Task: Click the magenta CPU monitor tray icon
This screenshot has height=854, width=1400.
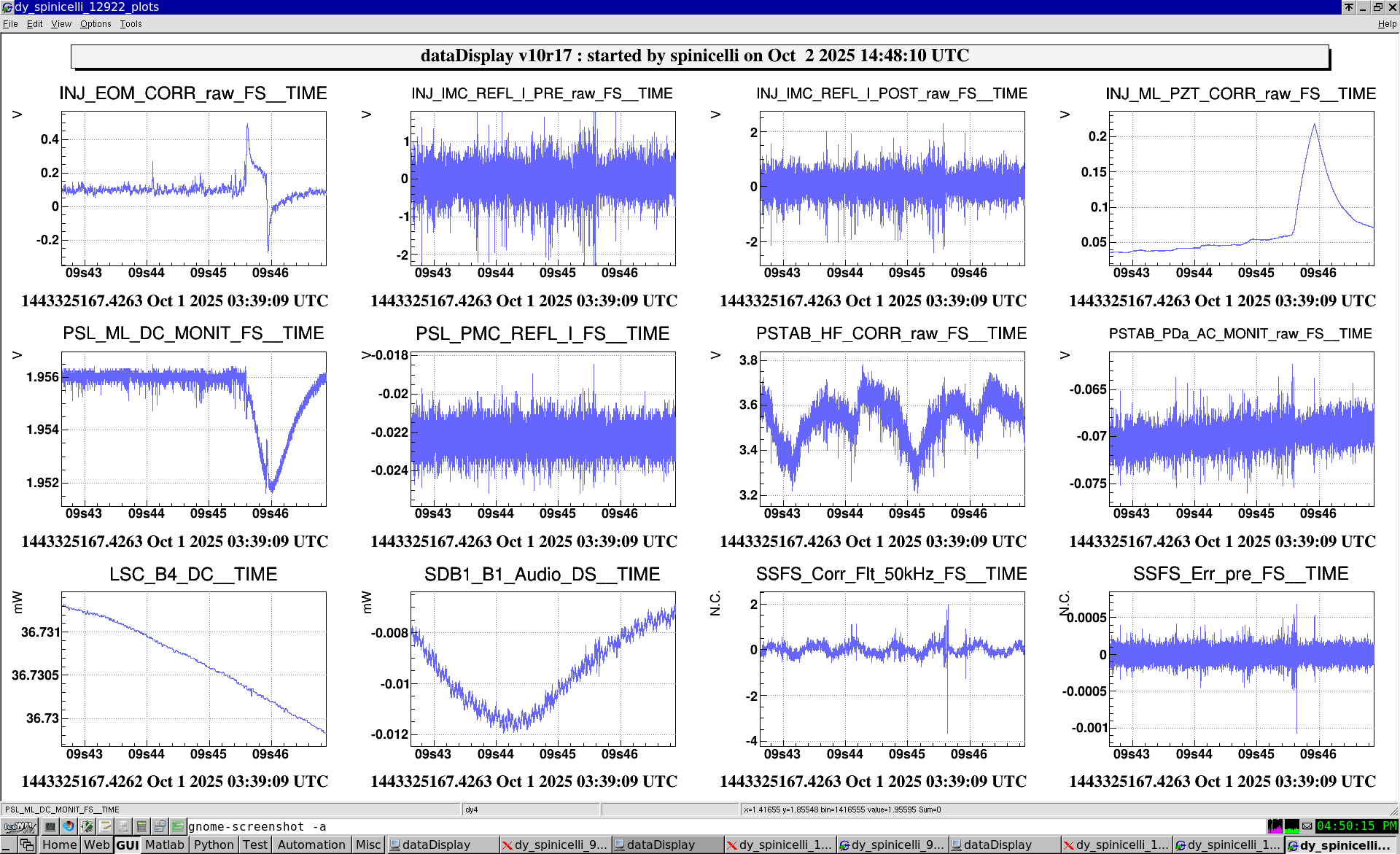Action: coord(1275,826)
